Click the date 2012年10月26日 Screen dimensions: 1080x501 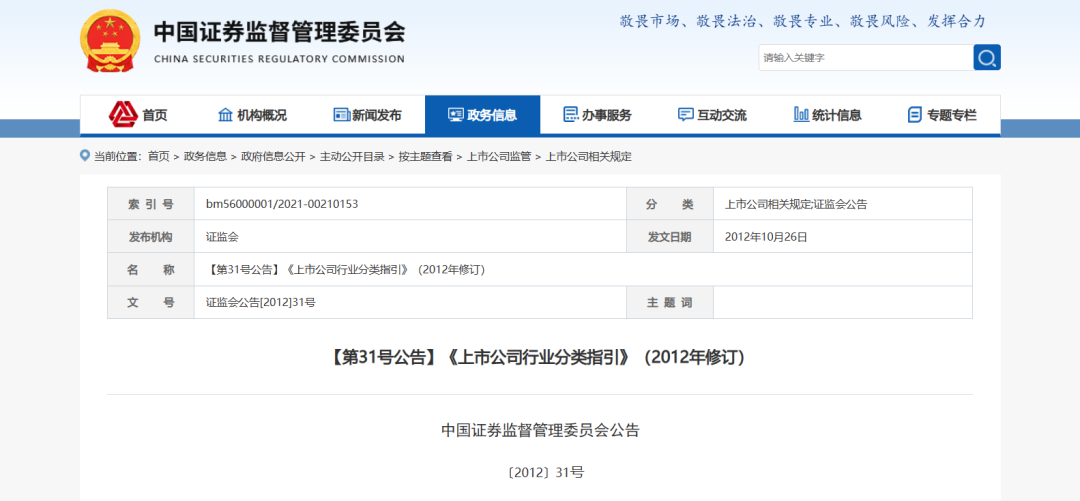[x=766, y=237]
